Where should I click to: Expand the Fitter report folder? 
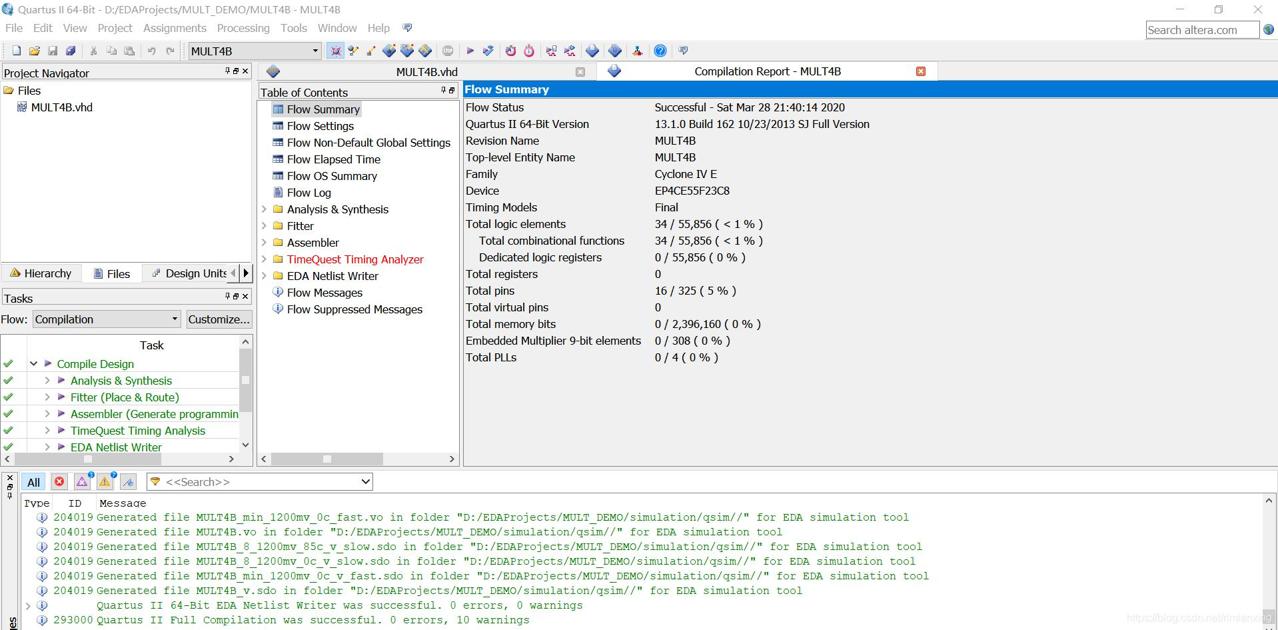point(265,226)
